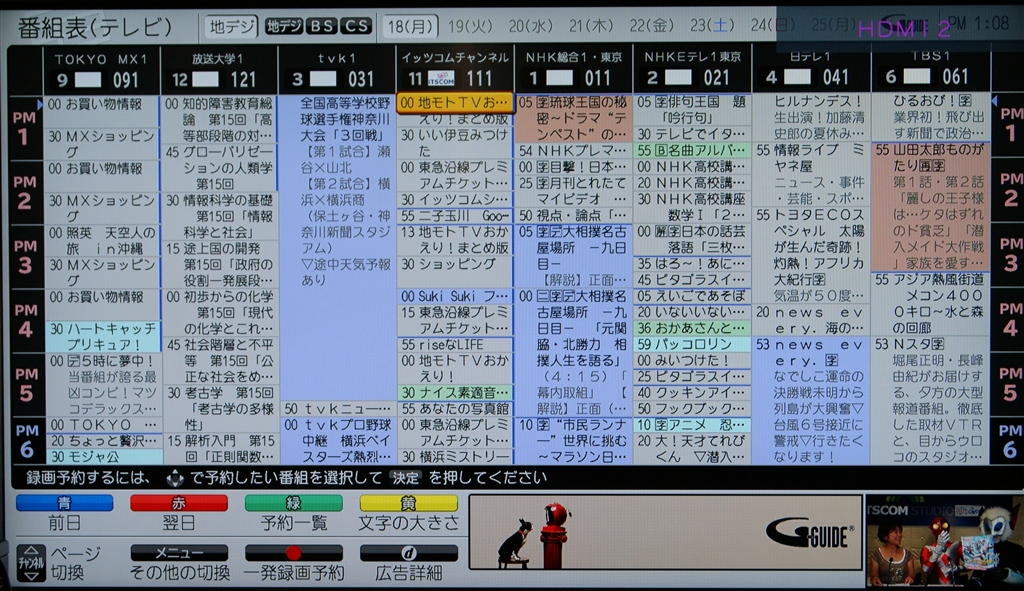Screen dimensions: 1024x591
Task: Select the トヨタECOスペシャル program
Action: pyautogui.click(x=811, y=255)
